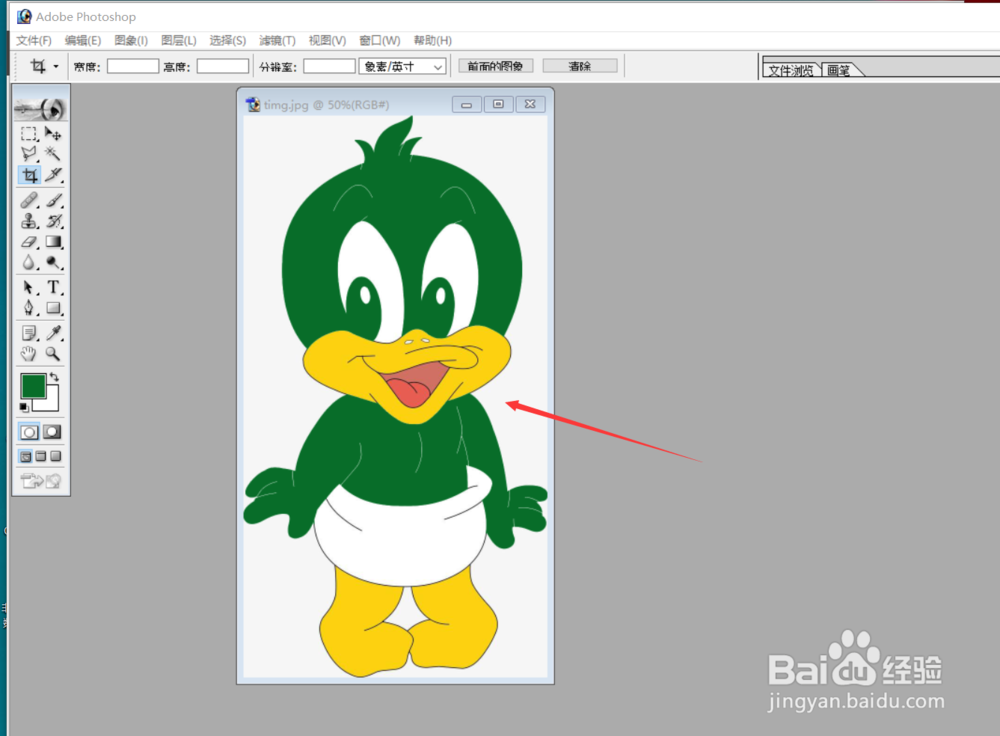
Task: Click the 高度 height input field
Action: pos(223,66)
